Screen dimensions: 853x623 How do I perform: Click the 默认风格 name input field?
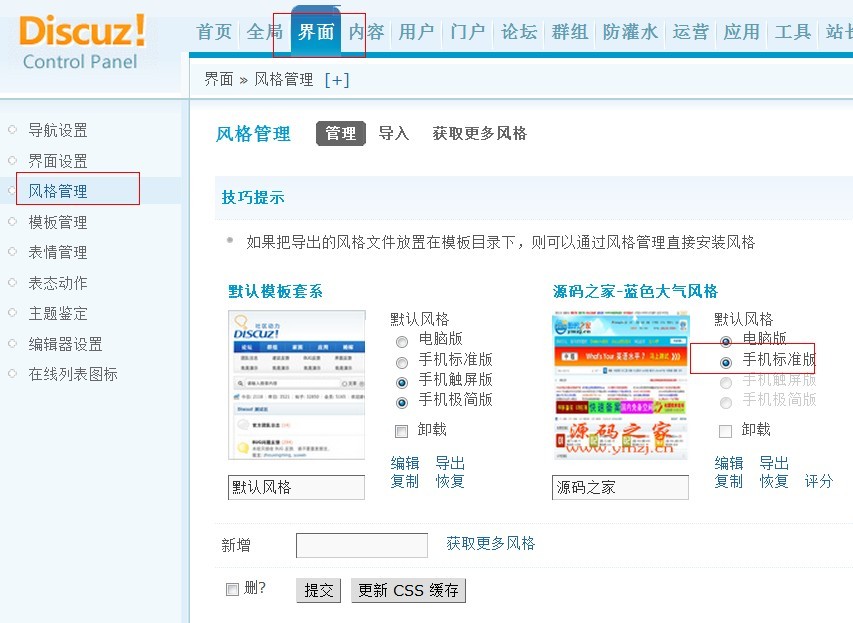pos(296,487)
